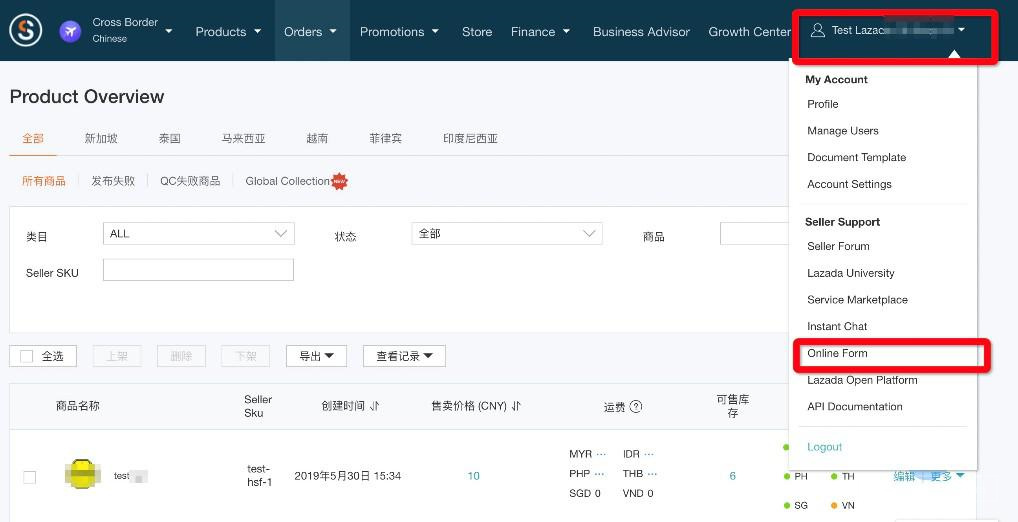This screenshot has height=522, width=1018.
Task: Select Online Form in Seller Support
Action: [837, 353]
